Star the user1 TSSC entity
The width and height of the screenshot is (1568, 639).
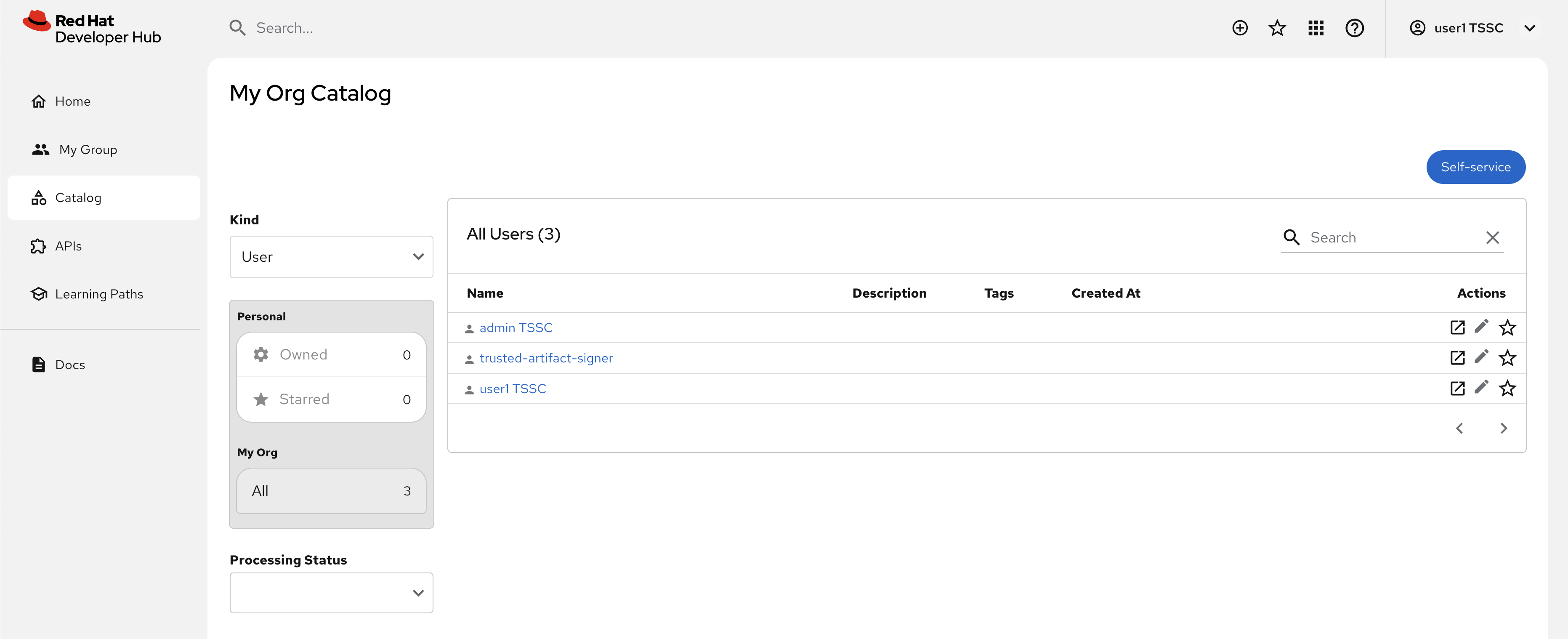(1508, 388)
